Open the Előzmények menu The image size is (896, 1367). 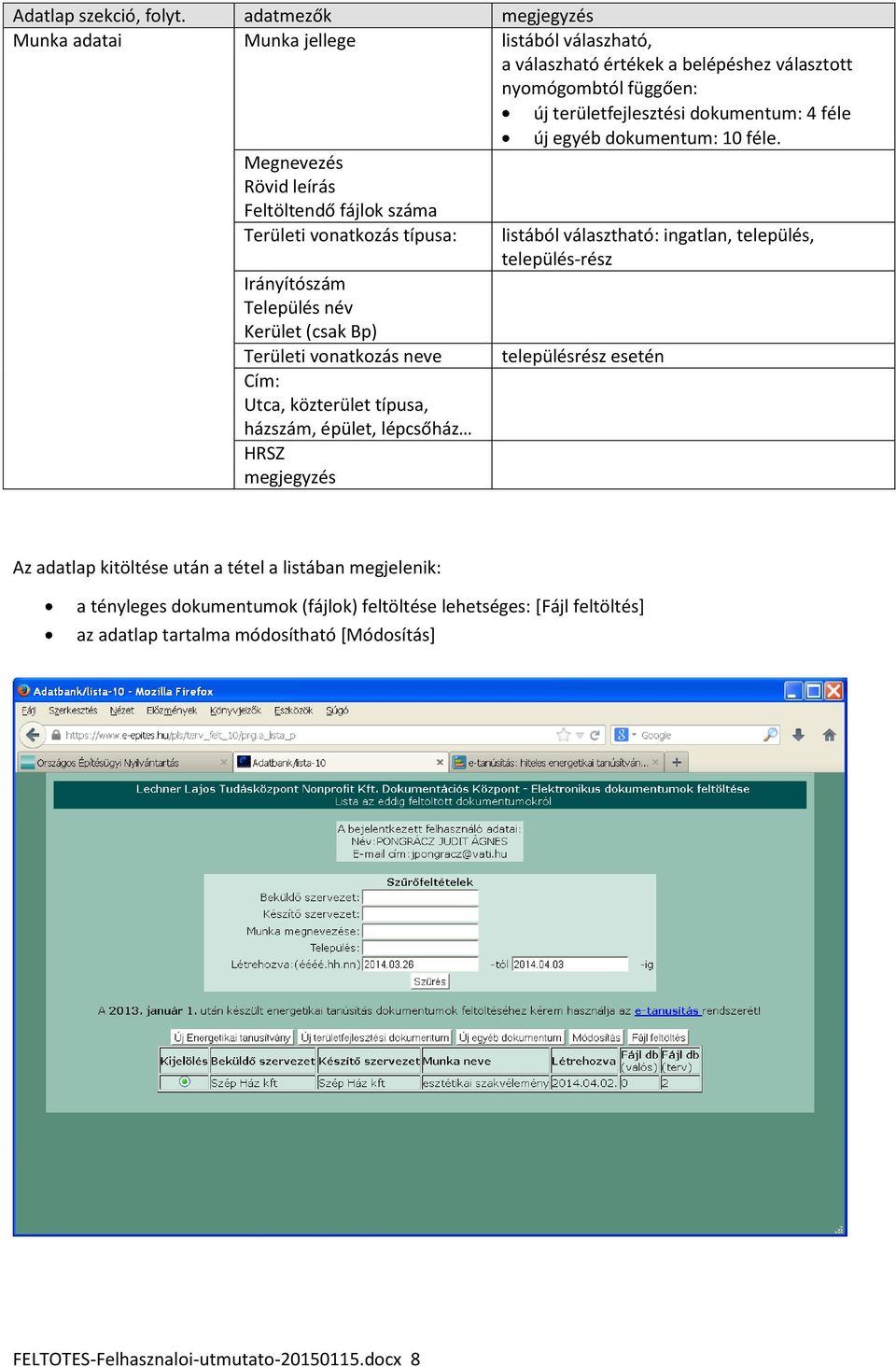pyautogui.click(x=172, y=711)
